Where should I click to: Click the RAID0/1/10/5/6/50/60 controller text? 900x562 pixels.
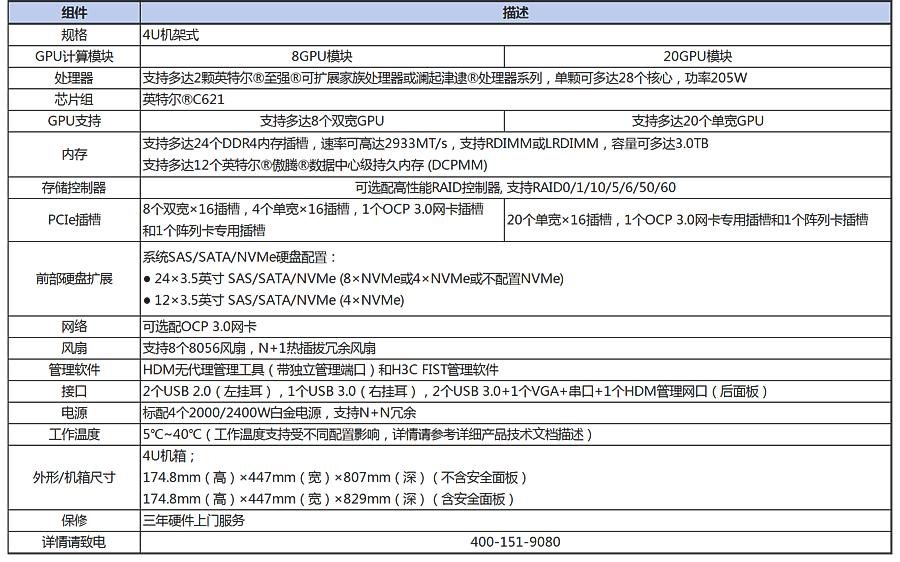(x=515, y=188)
